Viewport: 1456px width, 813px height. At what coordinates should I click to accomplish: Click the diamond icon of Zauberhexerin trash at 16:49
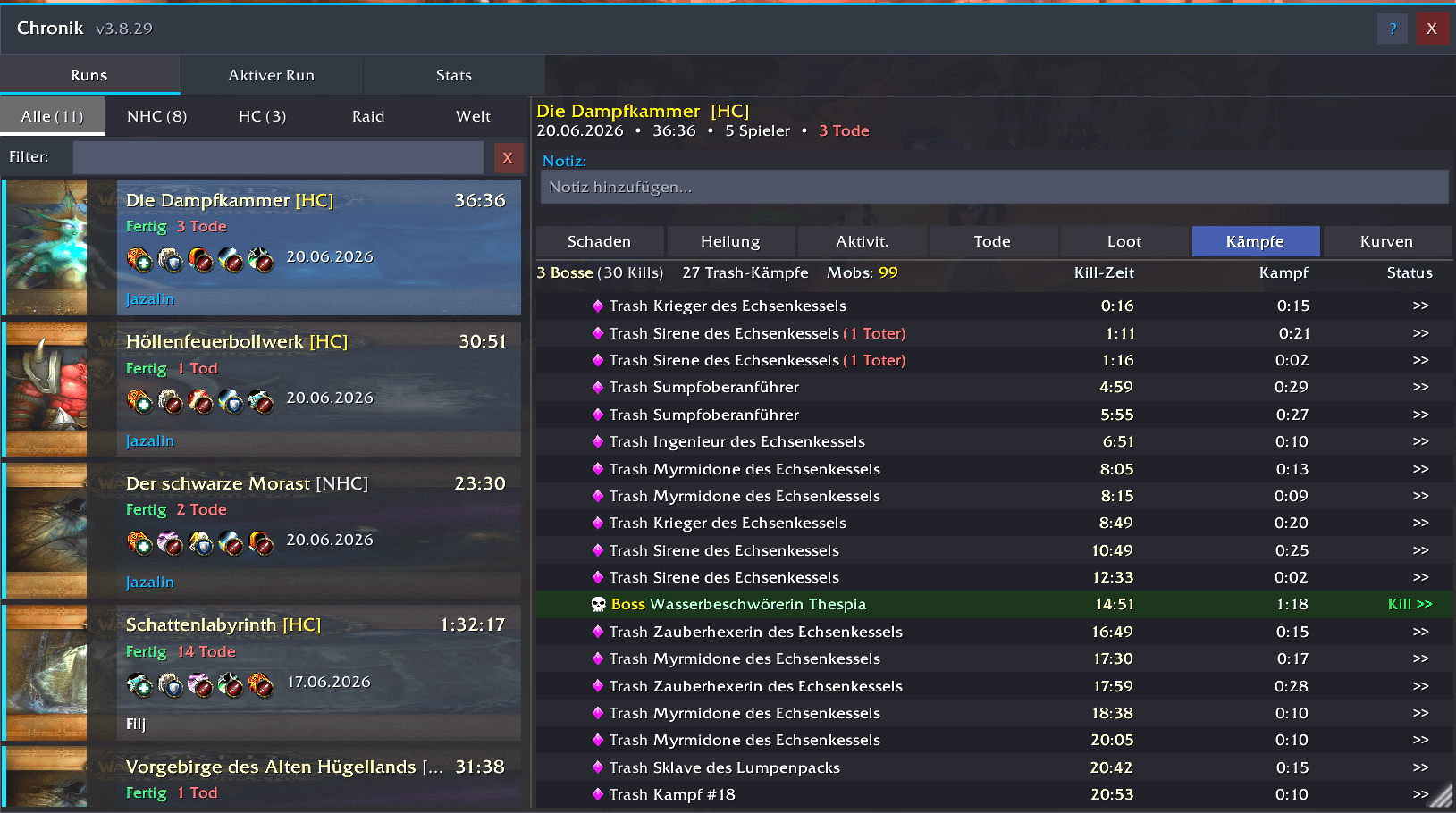coord(598,632)
